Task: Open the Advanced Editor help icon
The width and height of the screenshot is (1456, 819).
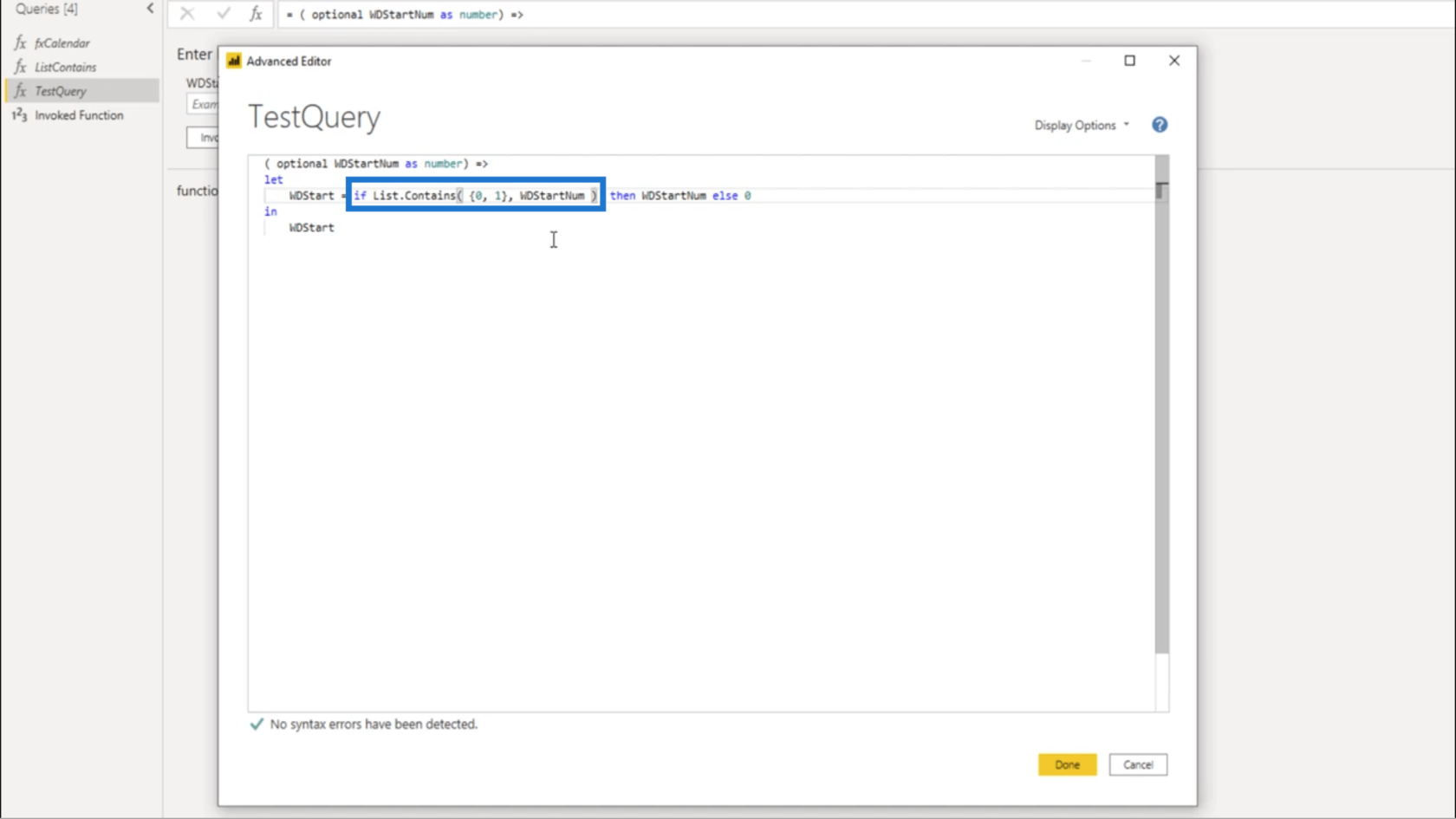Action: click(1160, 125)
